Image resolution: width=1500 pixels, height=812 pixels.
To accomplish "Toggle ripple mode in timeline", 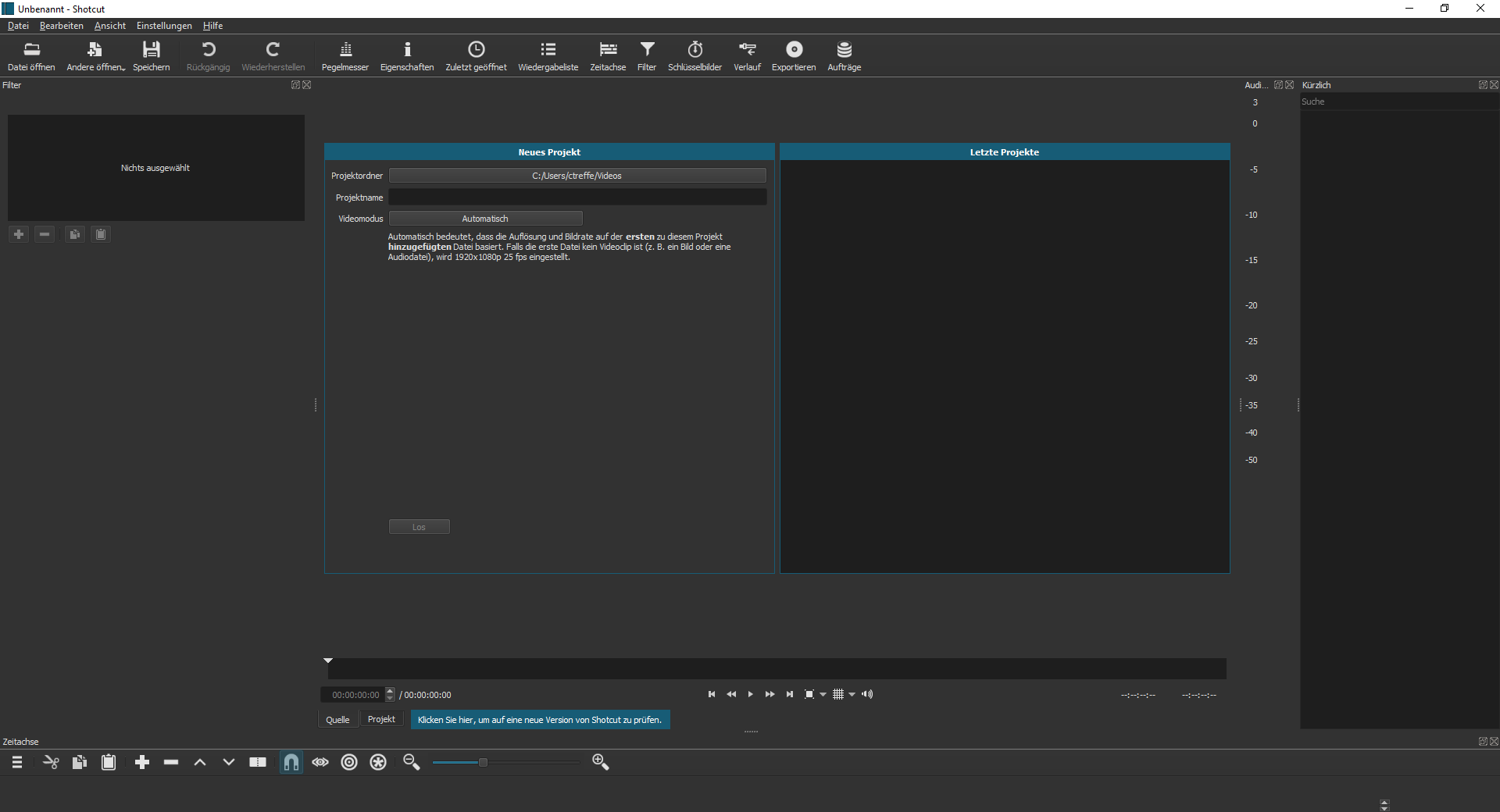I will click(349, 762).
